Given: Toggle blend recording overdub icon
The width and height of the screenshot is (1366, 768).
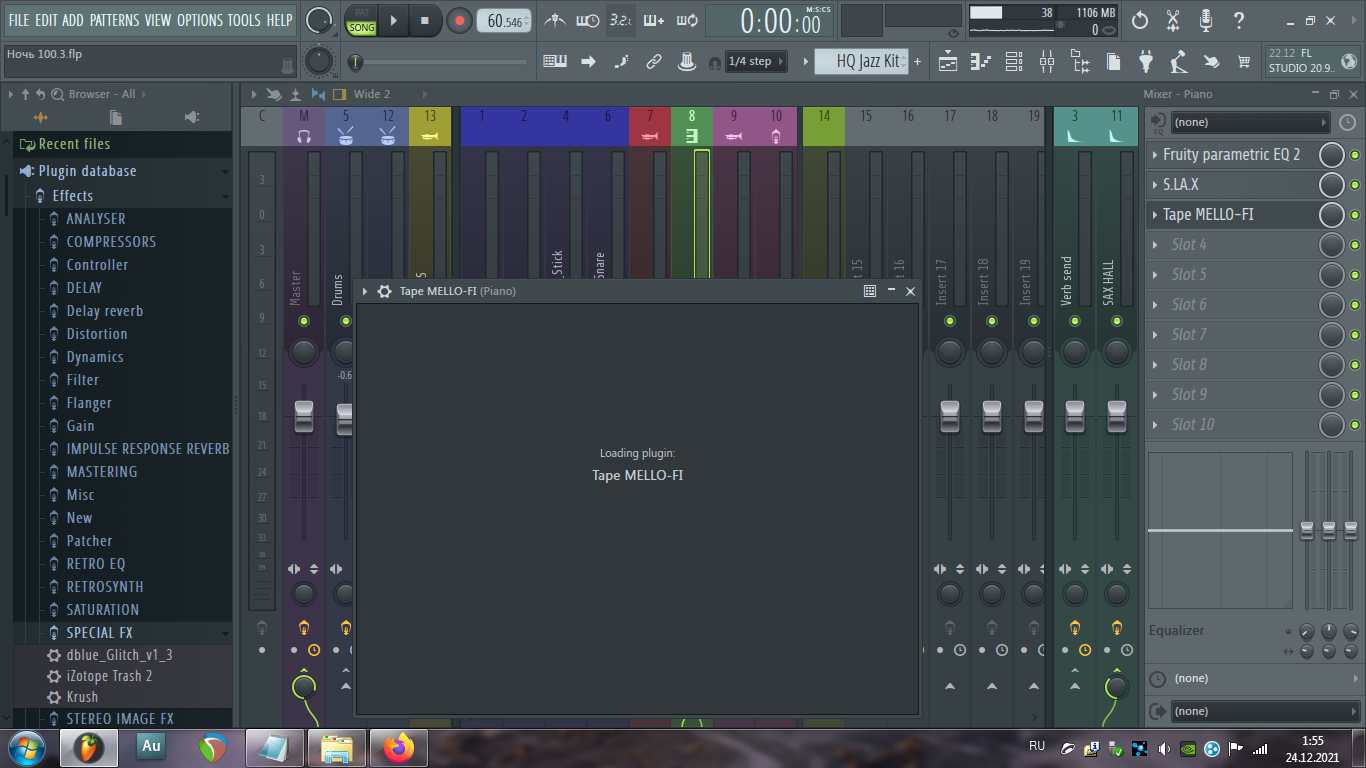Looking at the screenshot, I should tap(654, 20).
